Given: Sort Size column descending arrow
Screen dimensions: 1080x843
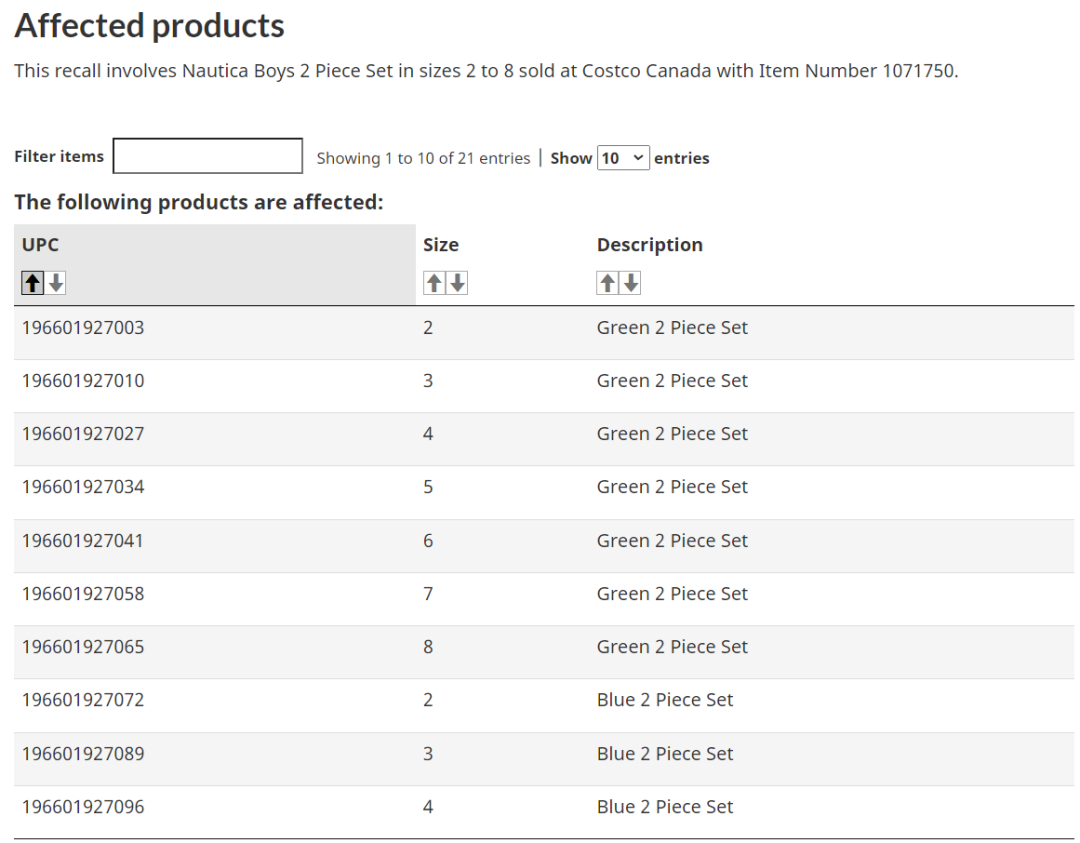Looking at the screenshot, I should [x=457, y=284].
